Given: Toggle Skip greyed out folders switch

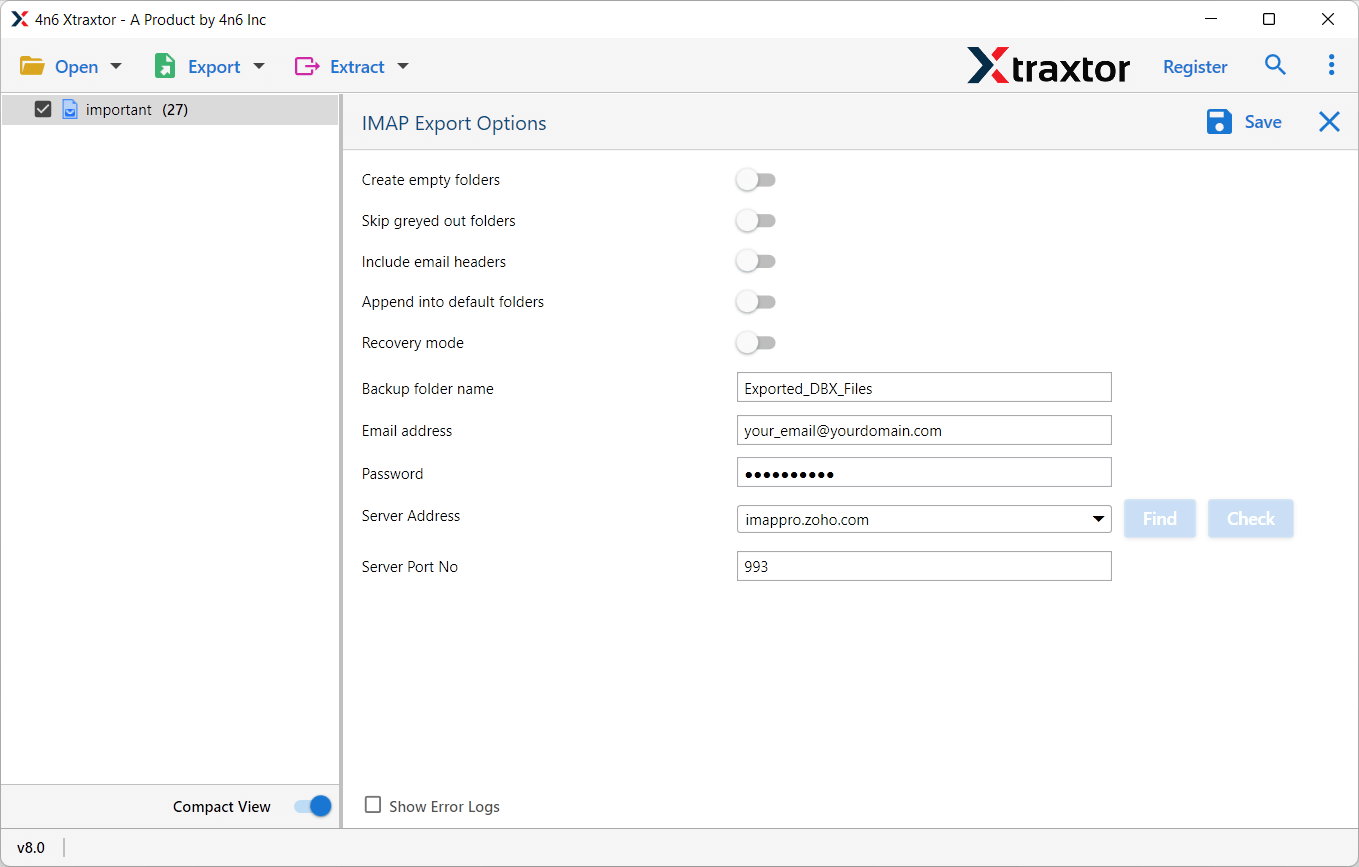Looking at the screenshot, I should 756,220.
